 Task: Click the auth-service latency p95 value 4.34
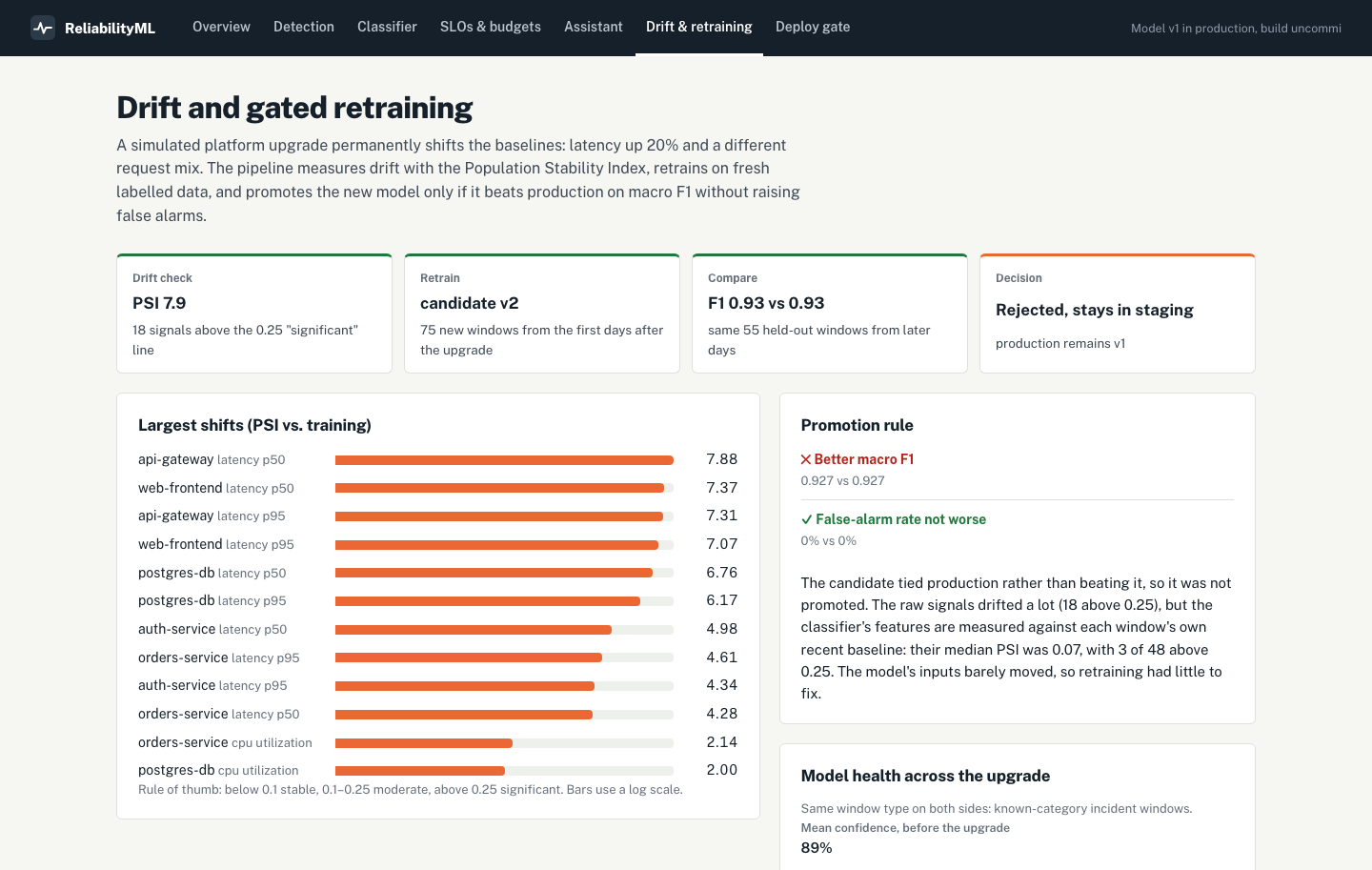(x=721, y=685)
